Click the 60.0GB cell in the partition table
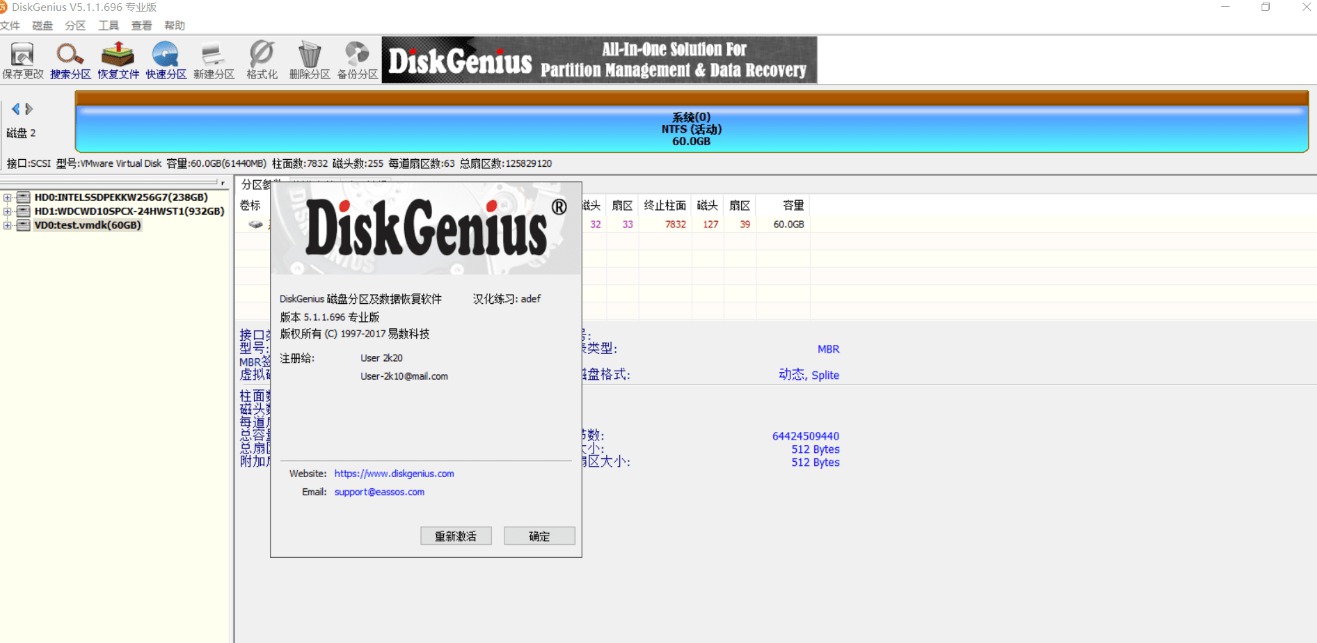Viewport: 1317px width, 643px height. 788,224
